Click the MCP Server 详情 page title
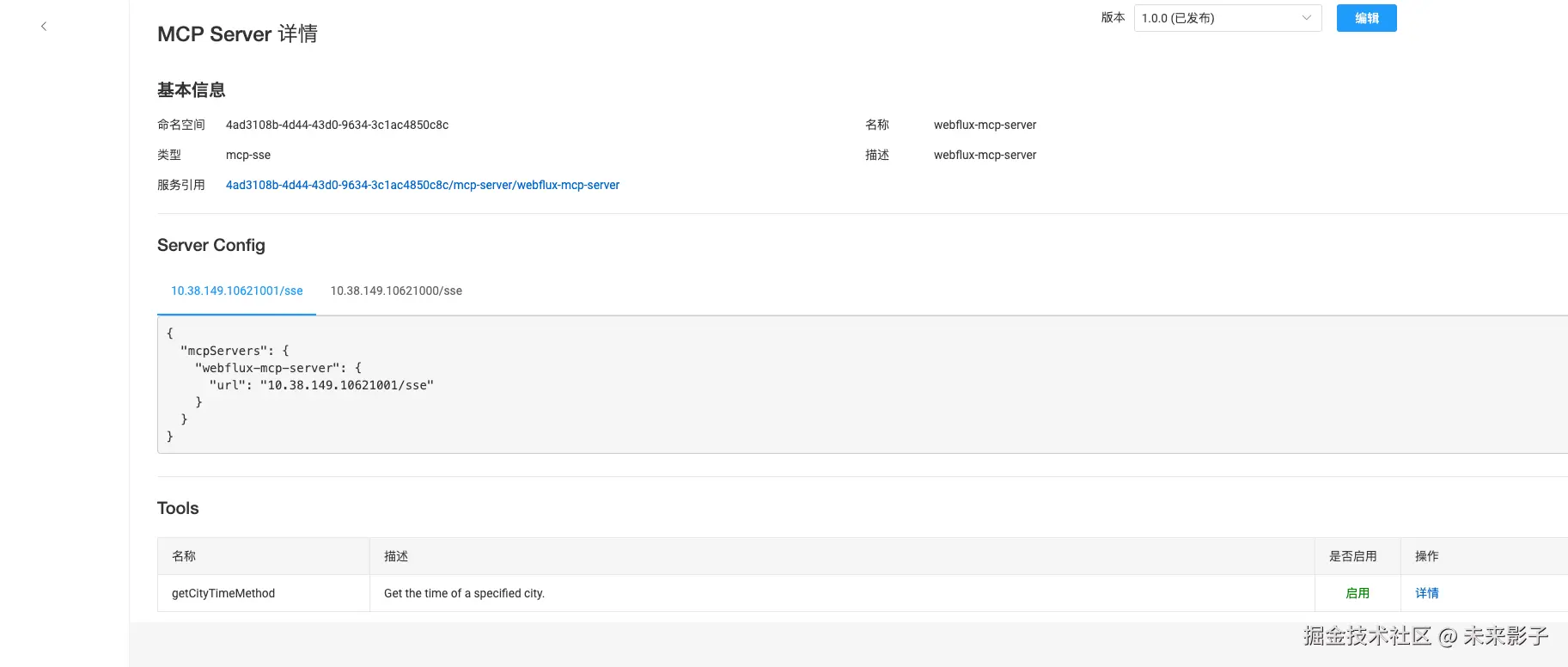This screenshot has width=1568, height=667. [x=237, y=34]
